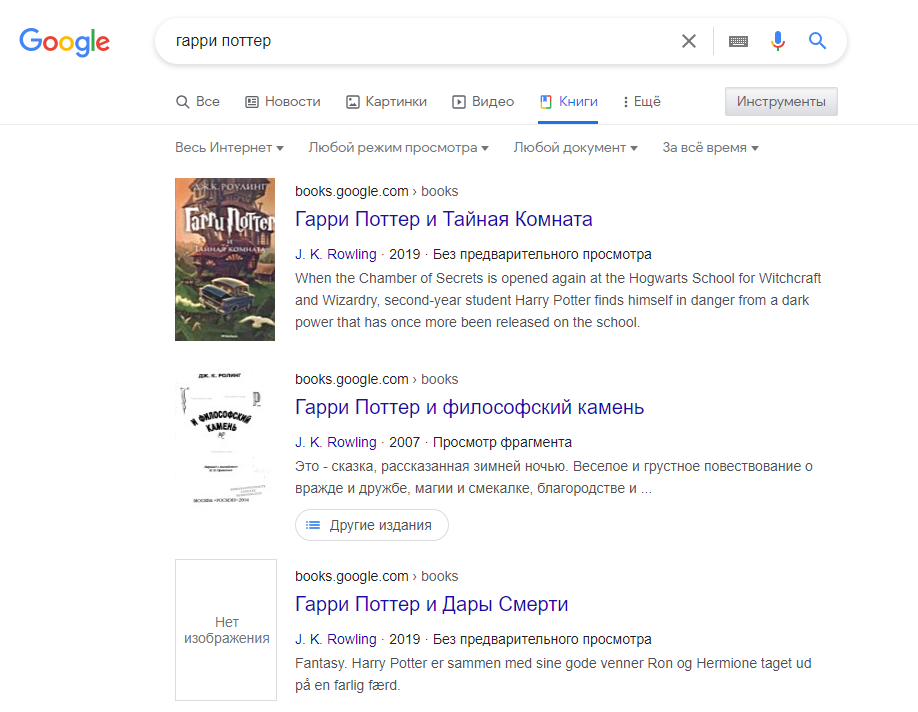Click books.google.com URL above философский камень
The width and height of the screenshot is (918, 712).
point(376,379)
